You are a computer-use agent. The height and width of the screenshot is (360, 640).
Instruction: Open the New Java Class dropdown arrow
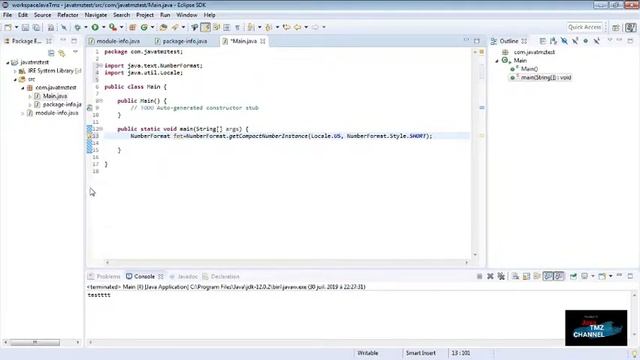(x=152, y=27)
